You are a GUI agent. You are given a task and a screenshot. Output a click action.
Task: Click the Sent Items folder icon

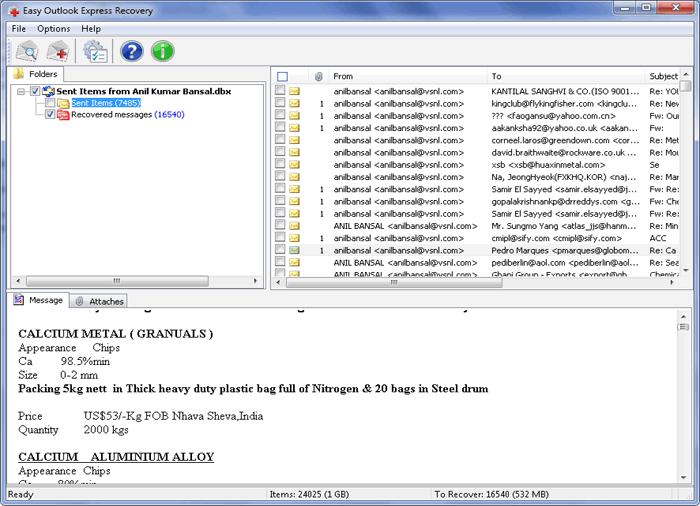coord(63,103)
